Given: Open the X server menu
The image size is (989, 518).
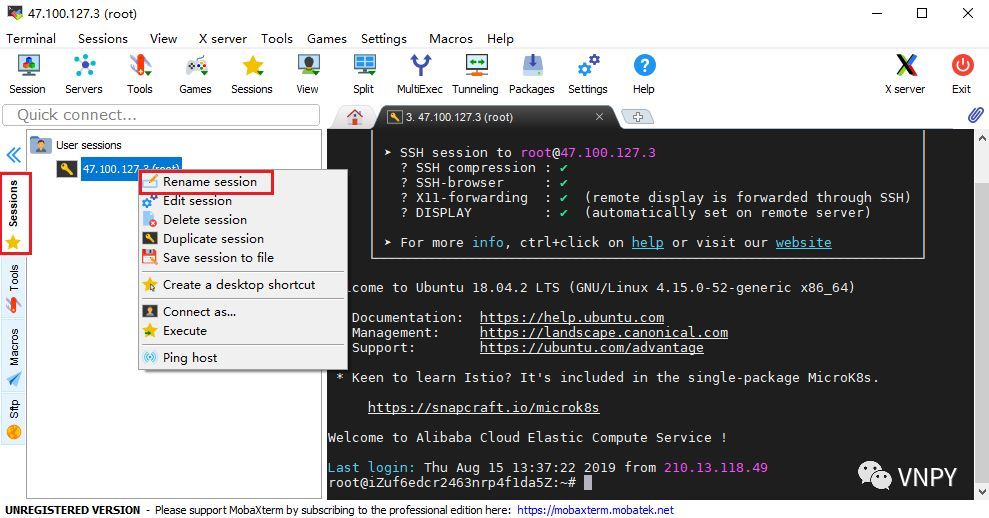Looking at the screenshot, I should click(x=223, y=38).
